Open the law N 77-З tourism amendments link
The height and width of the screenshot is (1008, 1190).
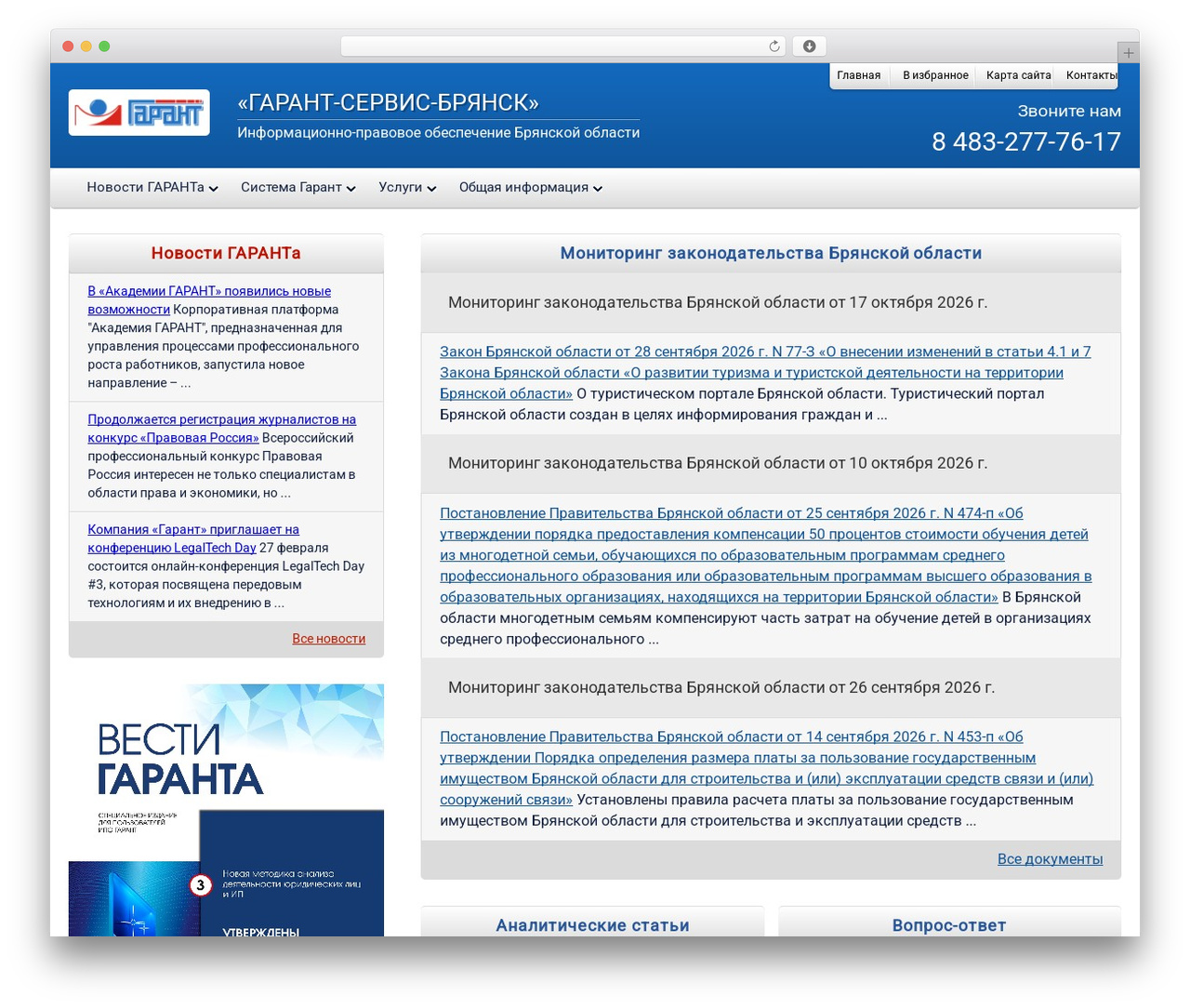click(x=765, y=373)
